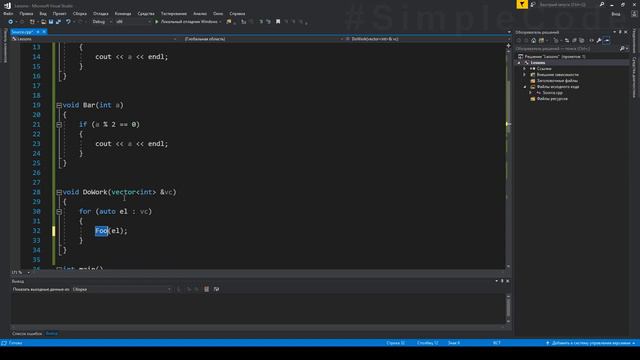
Task: Click the yellow notification flag icon
Action: (522, 4)
